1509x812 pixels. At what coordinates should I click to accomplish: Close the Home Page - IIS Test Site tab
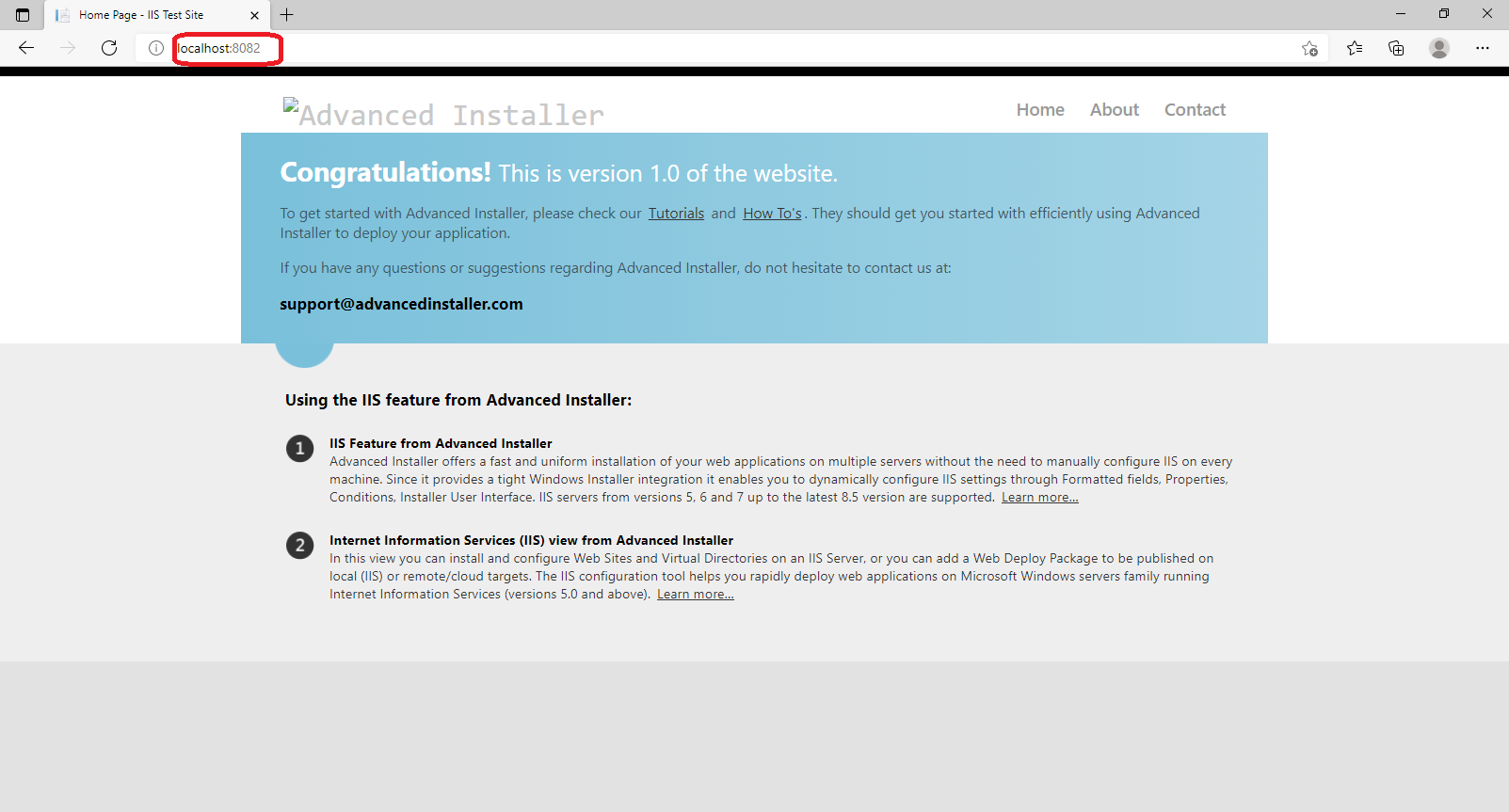click(254, 15)
